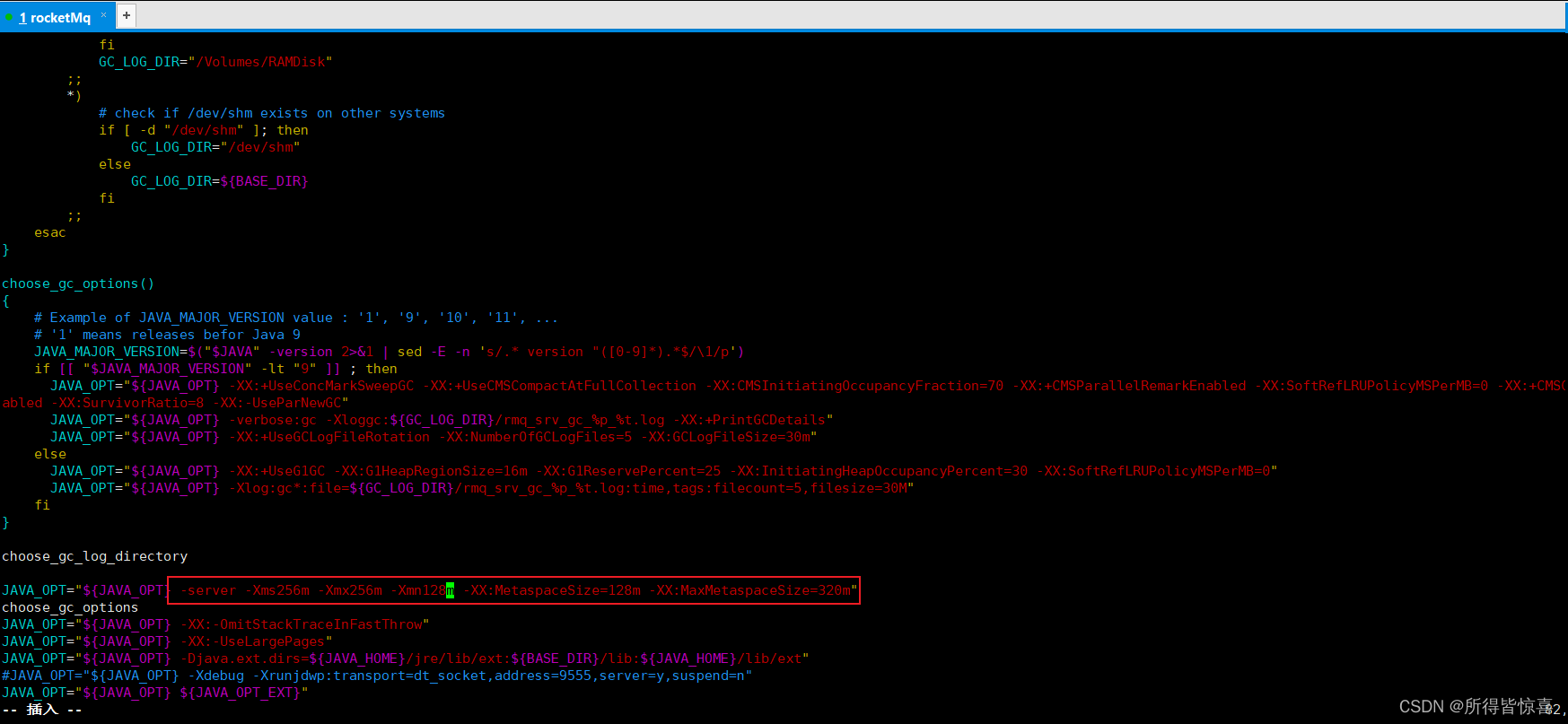The width and height of the screenshot is (1568, 724).
Task: Click the -XX:+UseG1GC option
Action: pyautogui.click(x=277, y=471)
